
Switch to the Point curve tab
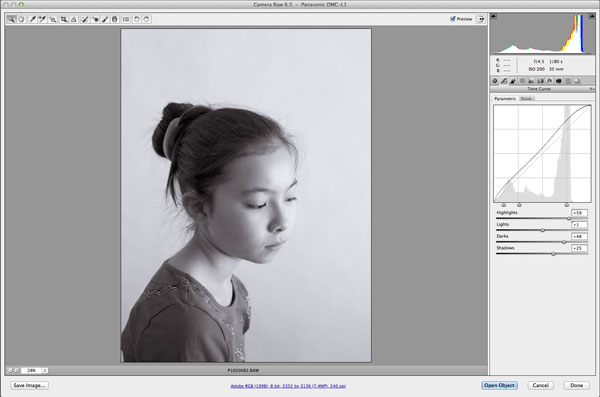526,99
